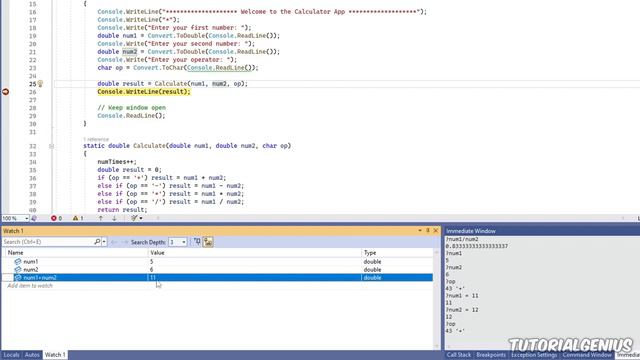Click ?num1/num2 in Immediate Window
The height and width of the screenshot is (360, 640).
pyautogui.click(x=462, y=239)
